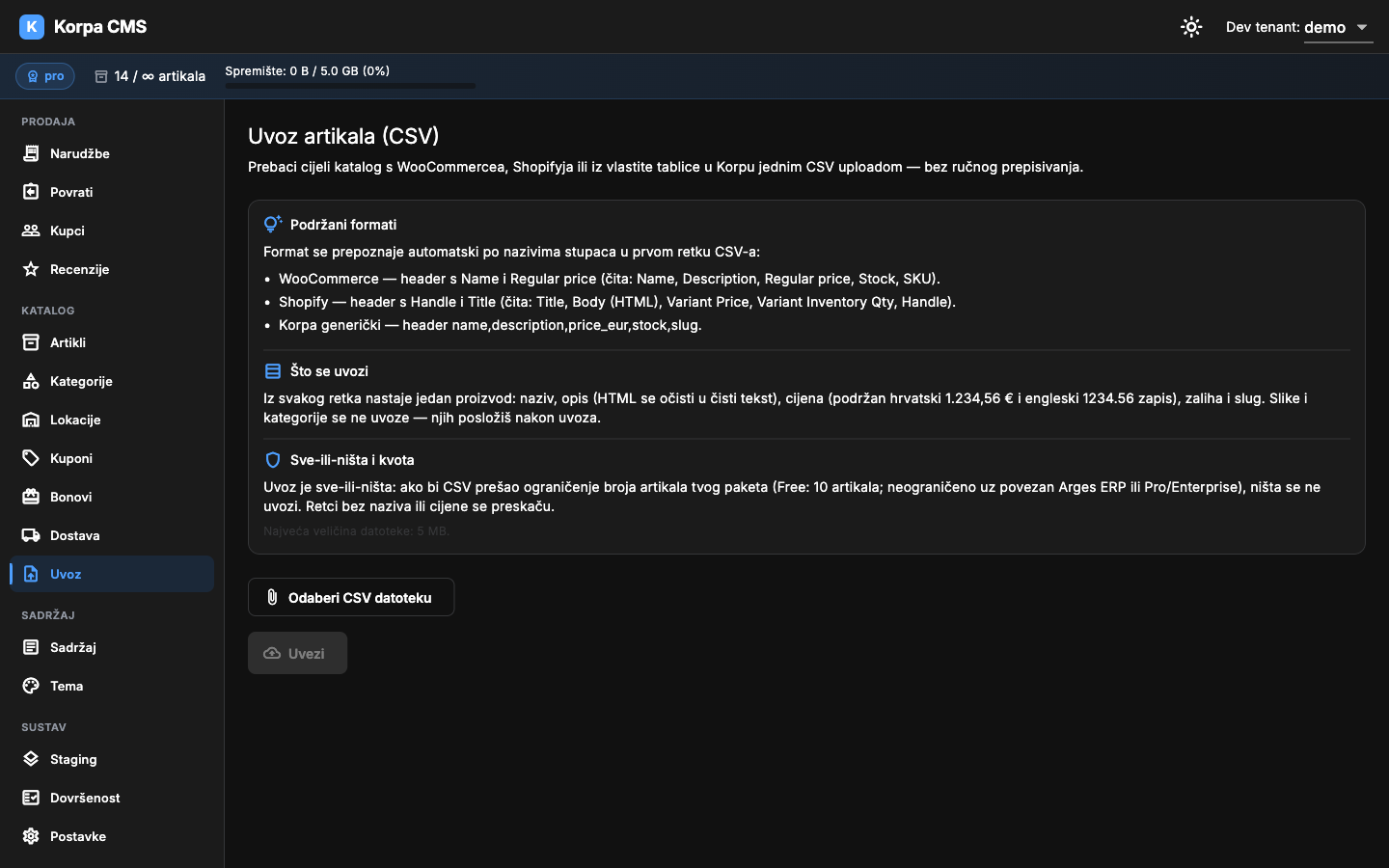Click the Korpa CMS title text
1389x868 pixels.
(100, 27)
